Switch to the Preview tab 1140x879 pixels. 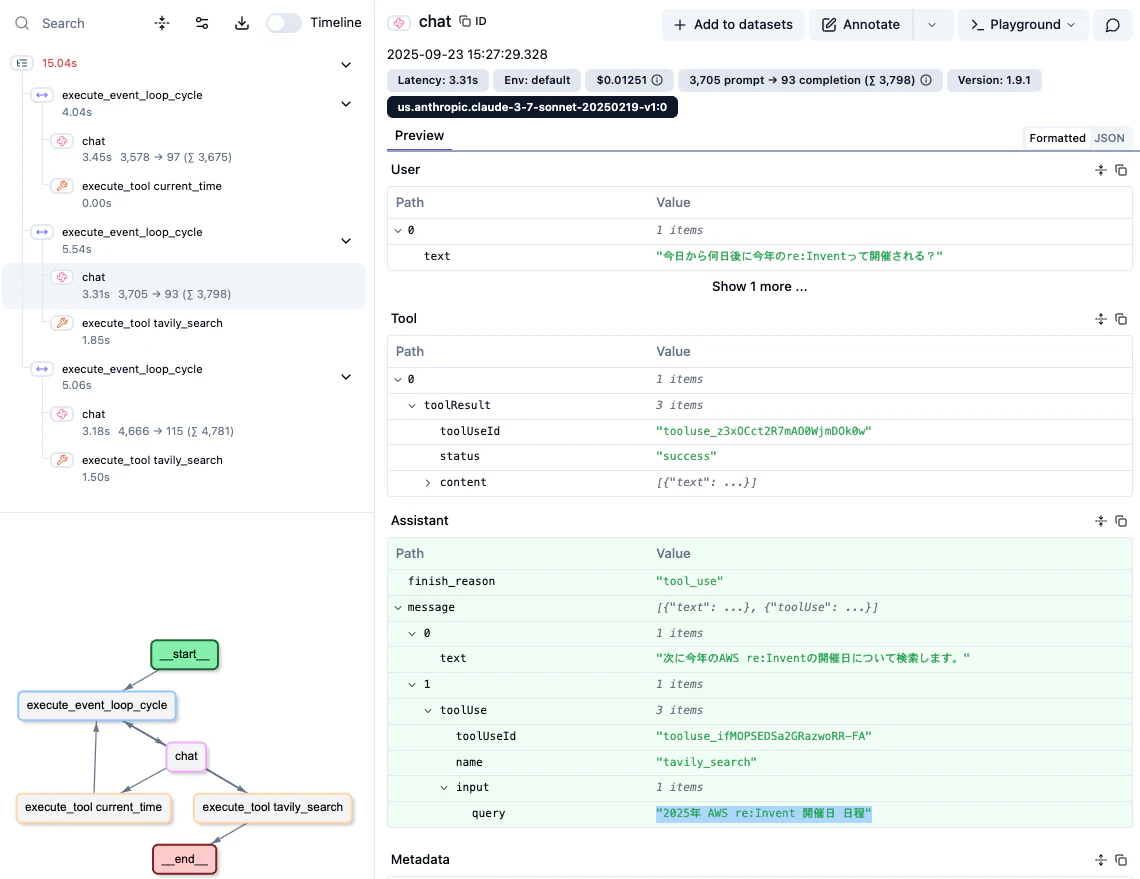point(419,136)
